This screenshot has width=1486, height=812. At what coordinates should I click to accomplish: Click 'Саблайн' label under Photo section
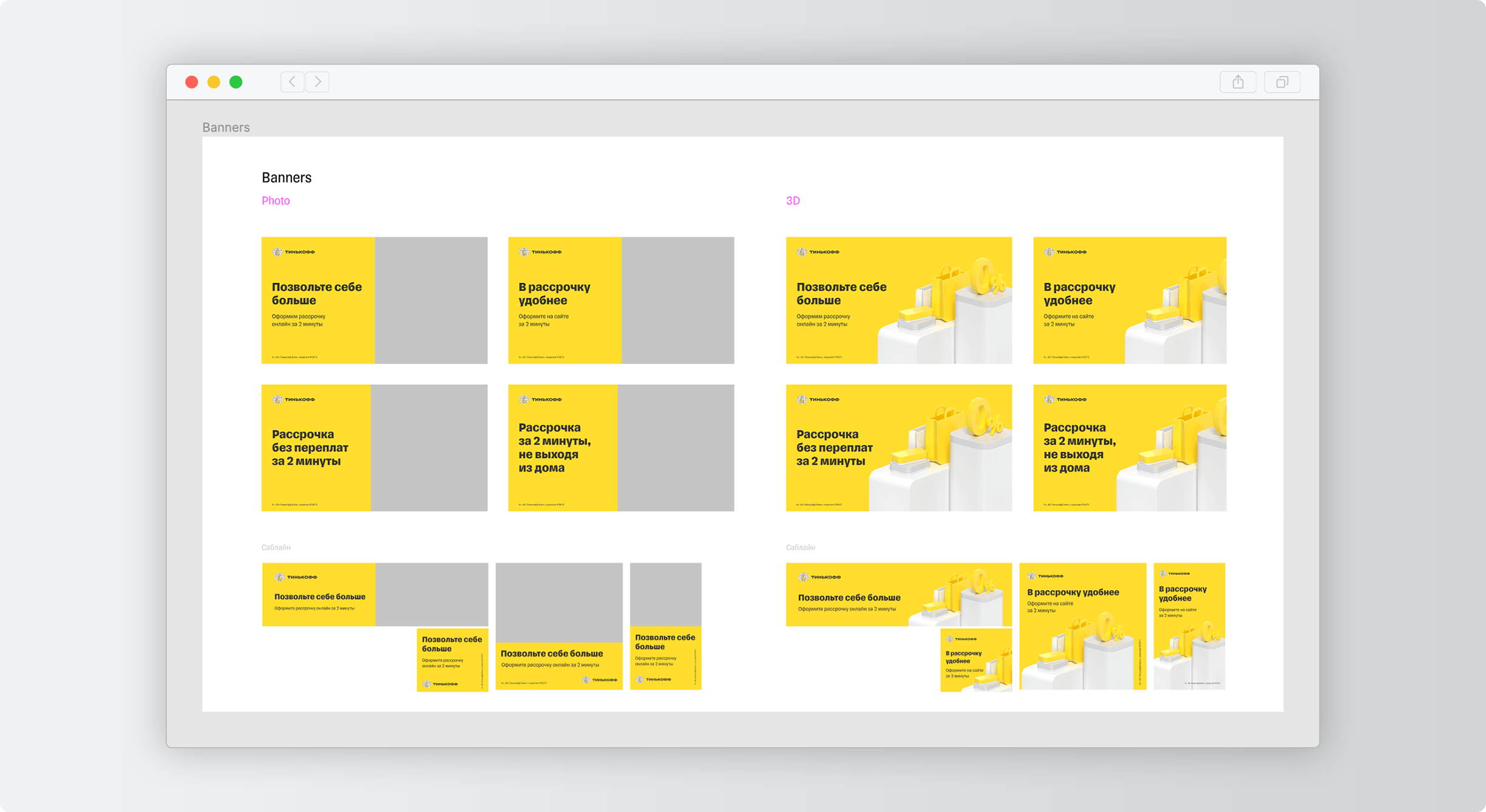pos(276,547)
